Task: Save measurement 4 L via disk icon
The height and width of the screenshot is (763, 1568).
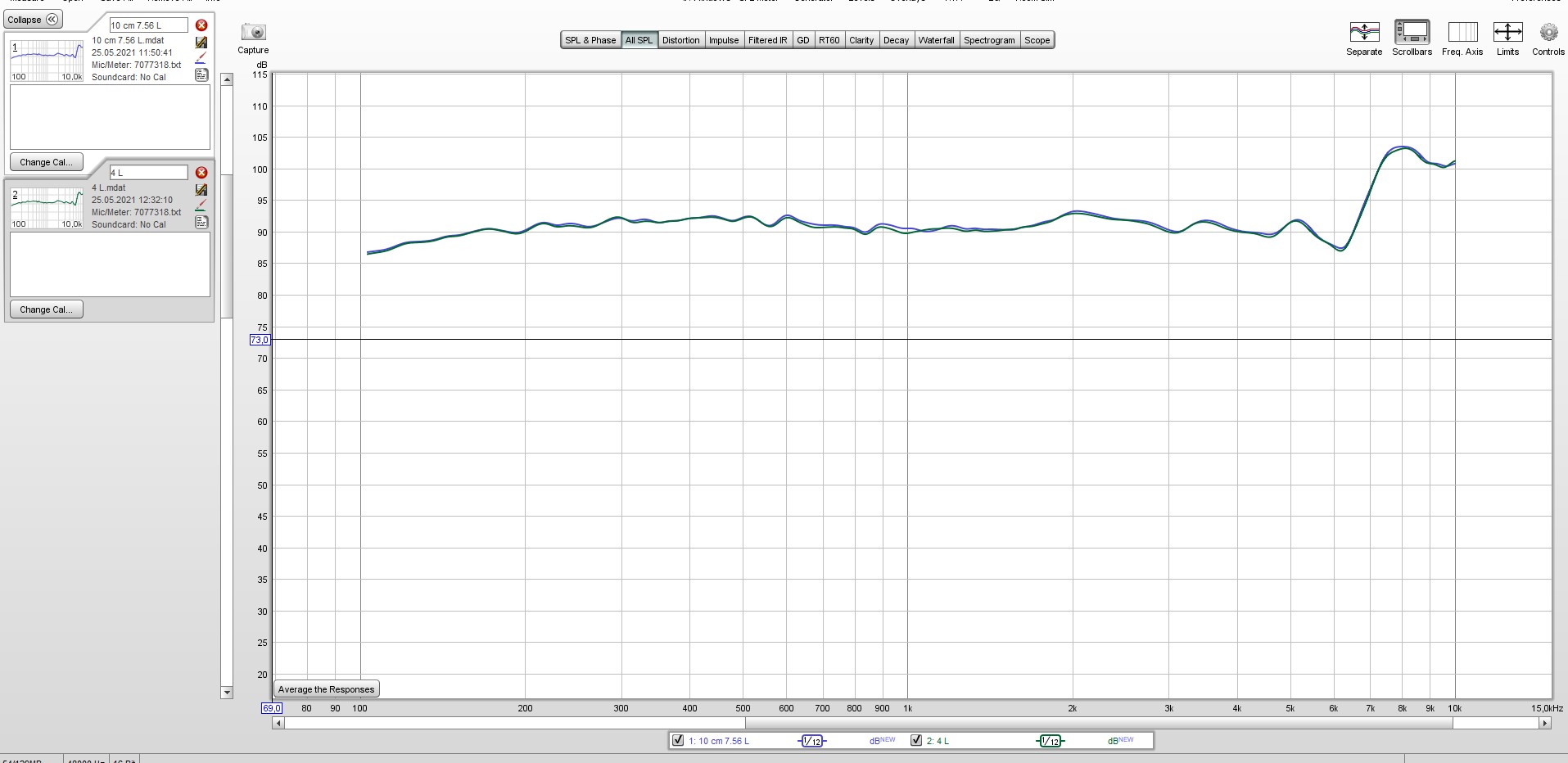Action: coord(201,189)
